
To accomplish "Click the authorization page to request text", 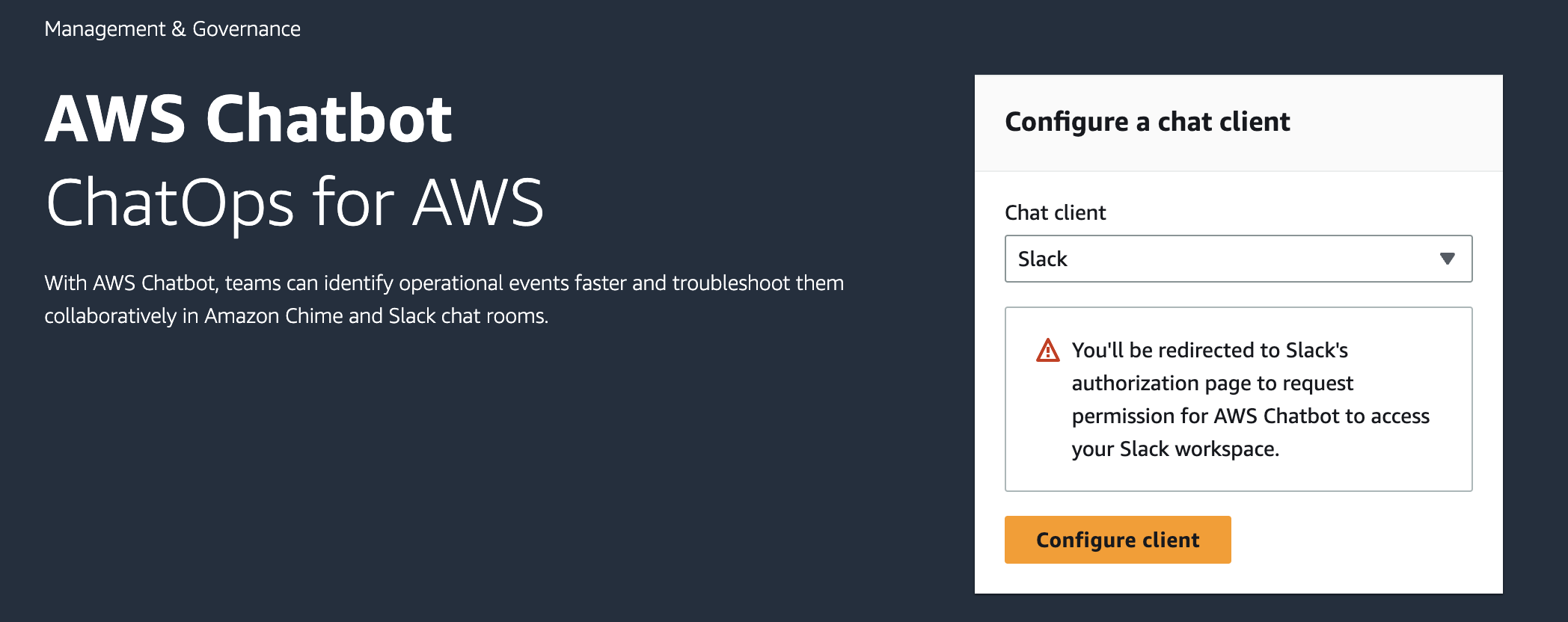I will 1212,383.
